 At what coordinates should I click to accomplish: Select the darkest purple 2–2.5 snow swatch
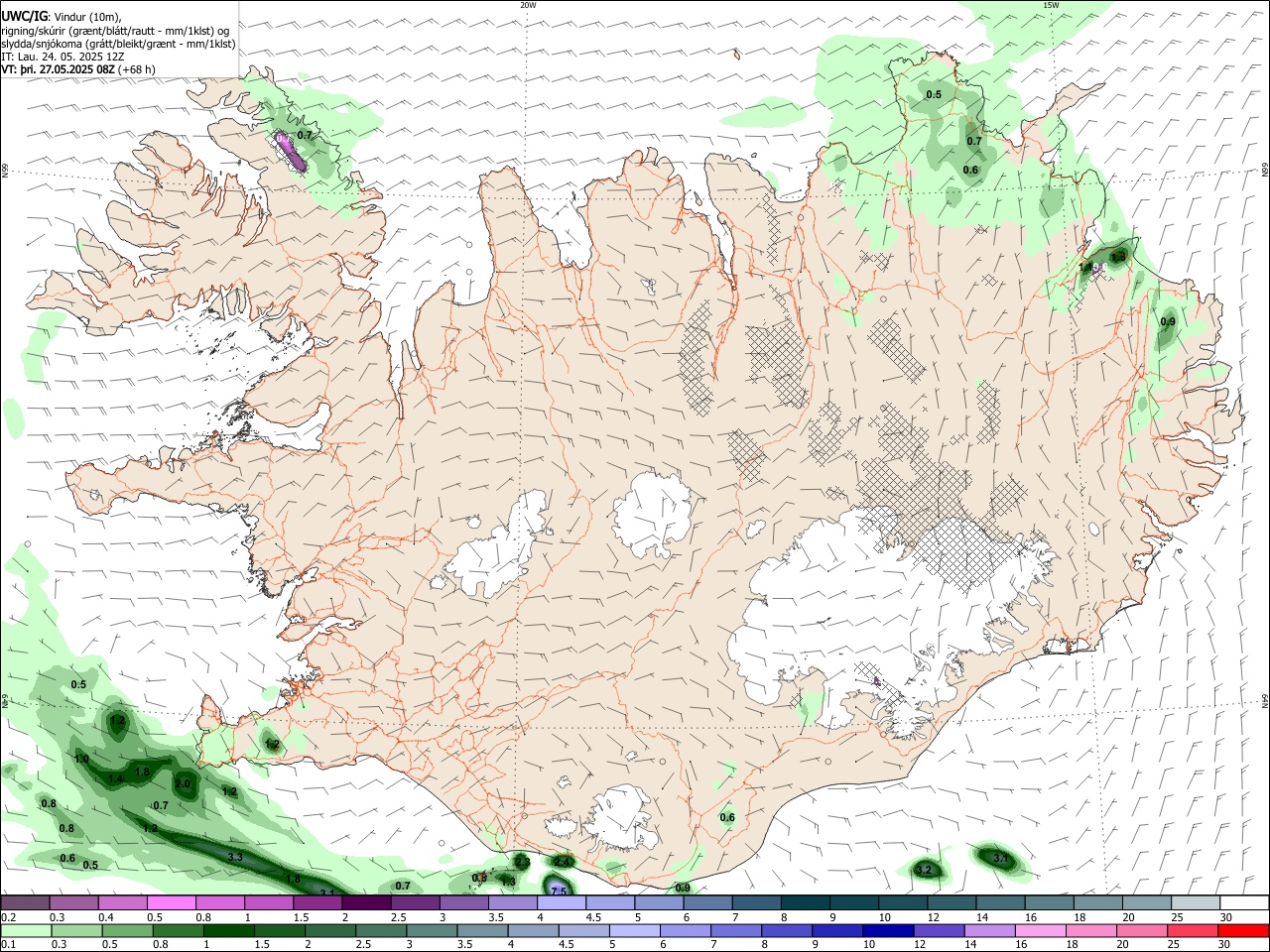pos(367,902)
